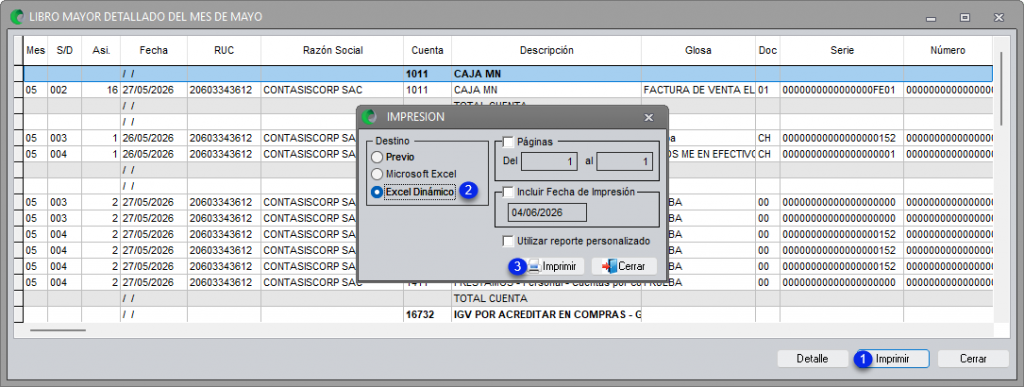Viewport: 1024px width, 387px height.
Task: Click the bottom TOTAL CUENTA cell
Action: coord(546,299)
